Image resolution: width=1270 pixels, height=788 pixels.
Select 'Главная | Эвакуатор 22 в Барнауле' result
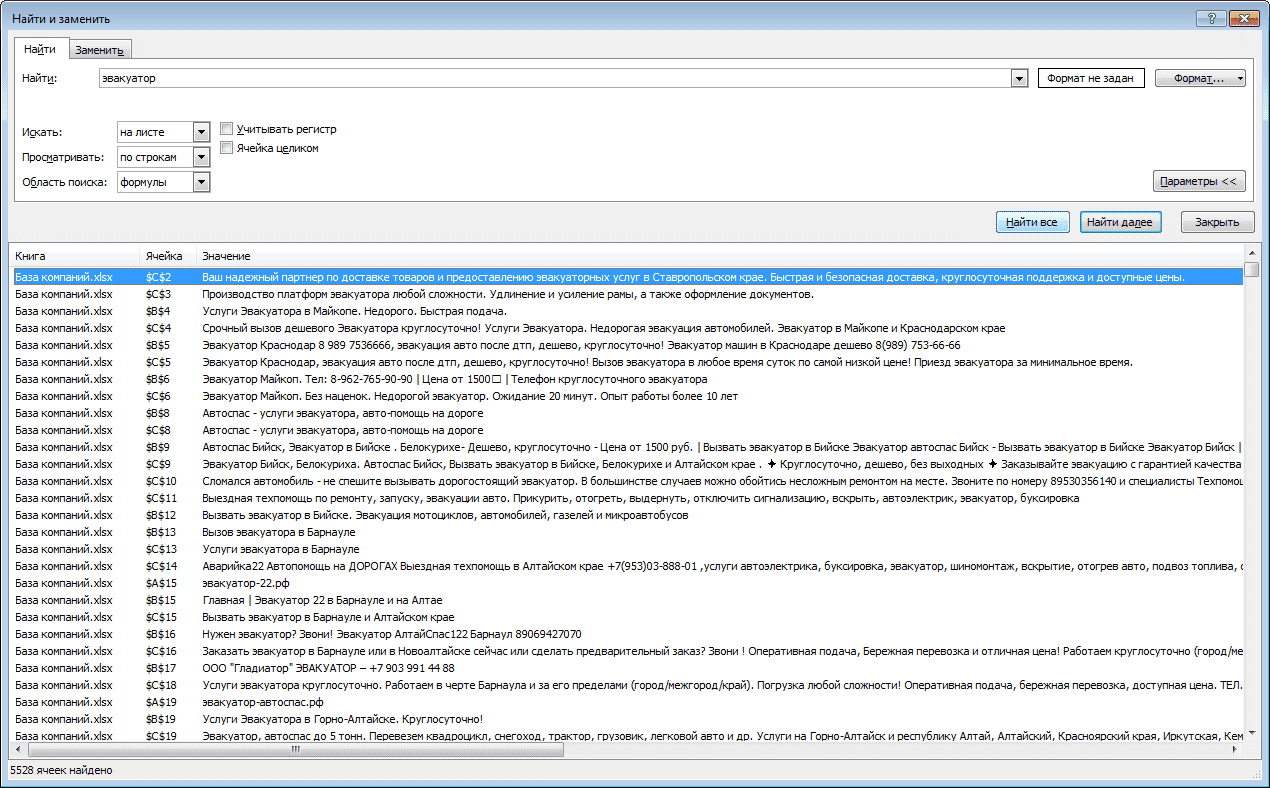[627, 600]
